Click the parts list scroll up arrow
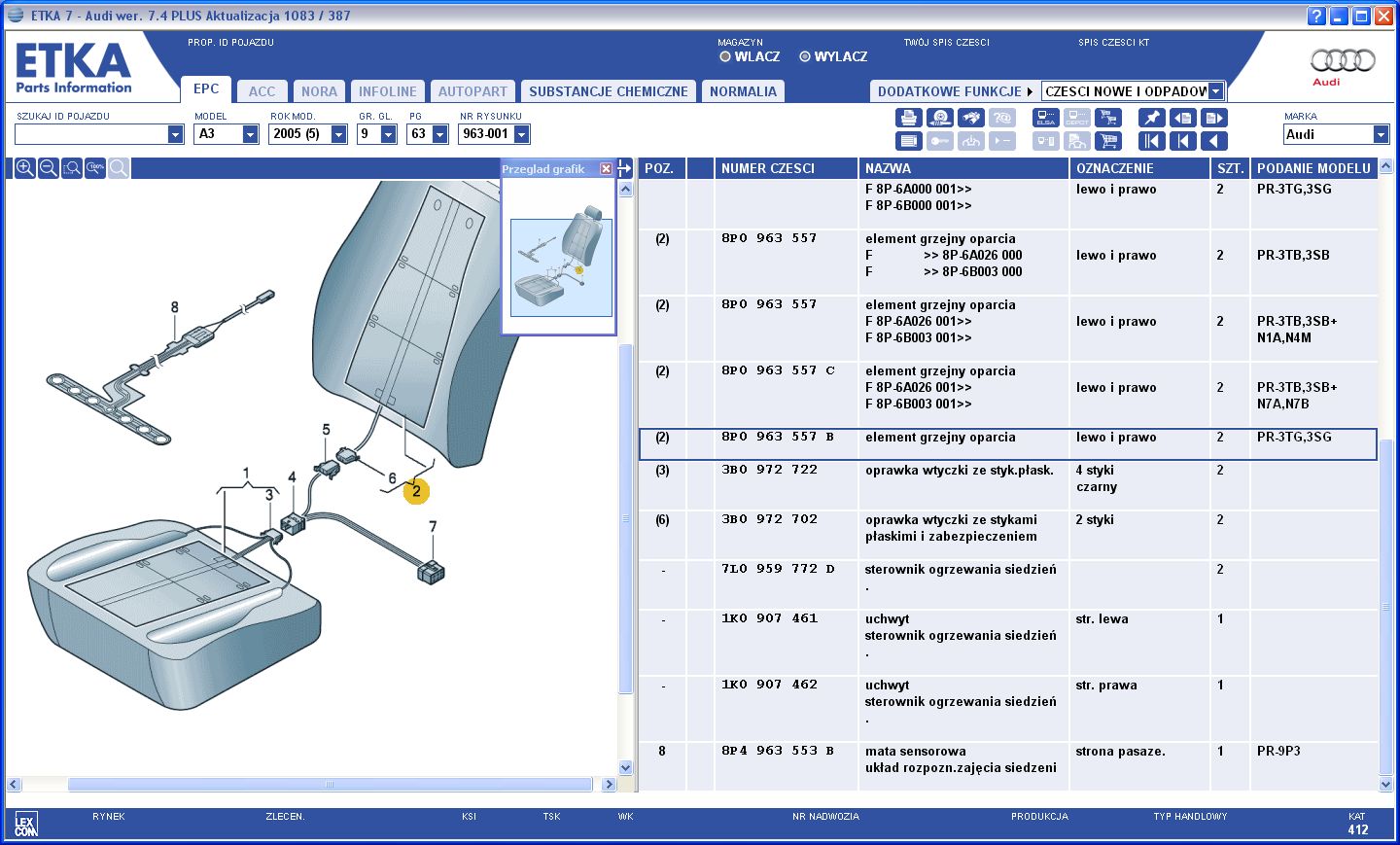Screen dimensions: 1400x845 [1385, 166]
